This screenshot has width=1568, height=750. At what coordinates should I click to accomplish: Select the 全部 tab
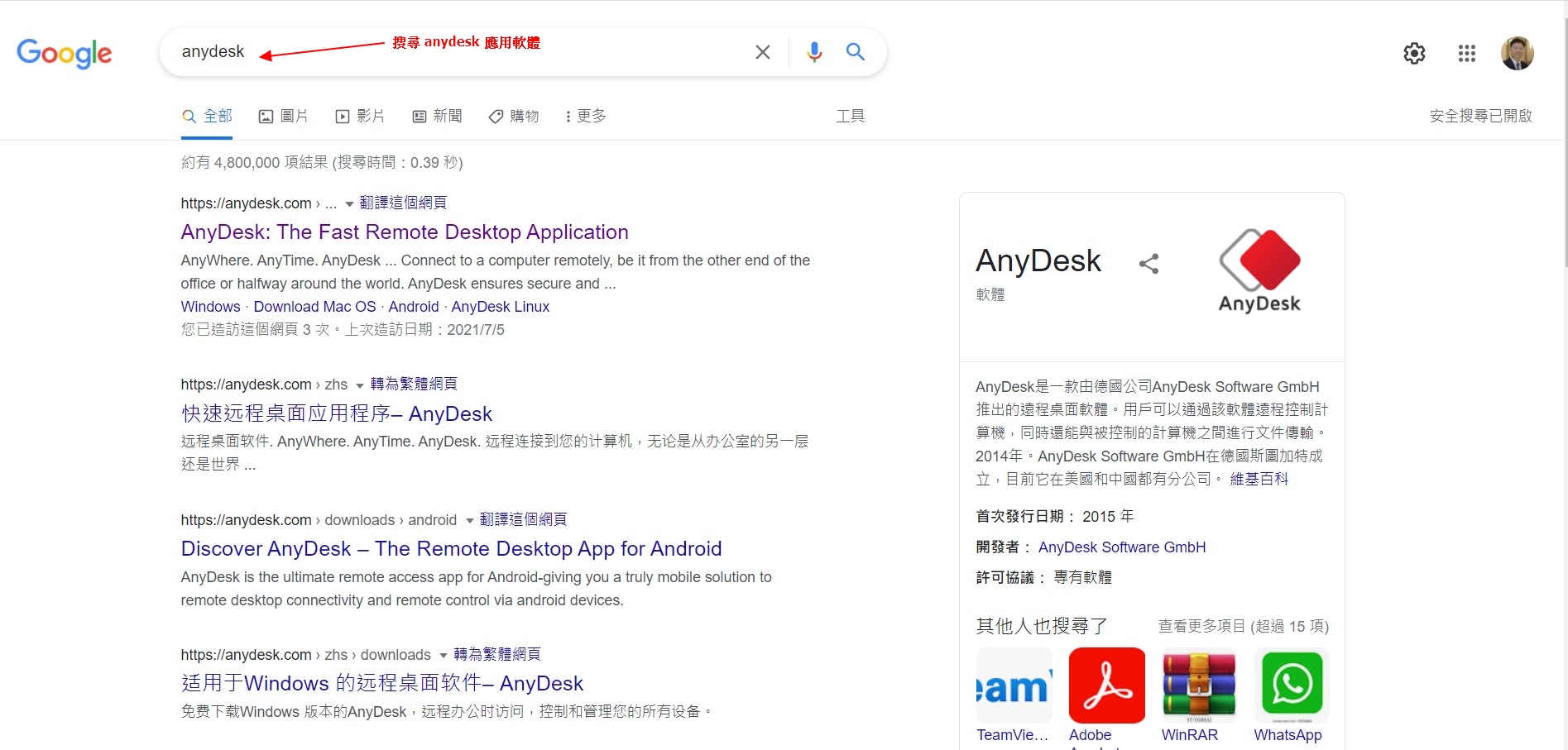tap(207, 116)
